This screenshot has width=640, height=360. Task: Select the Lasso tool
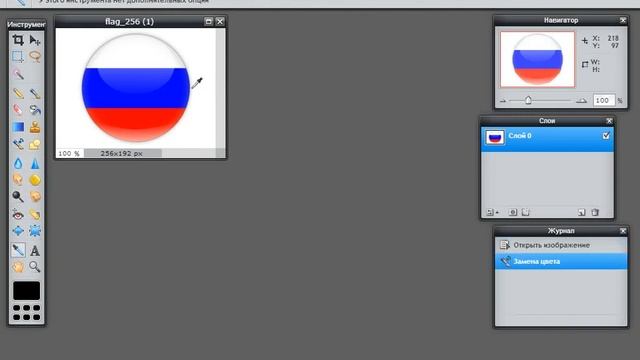coord(35,56)
